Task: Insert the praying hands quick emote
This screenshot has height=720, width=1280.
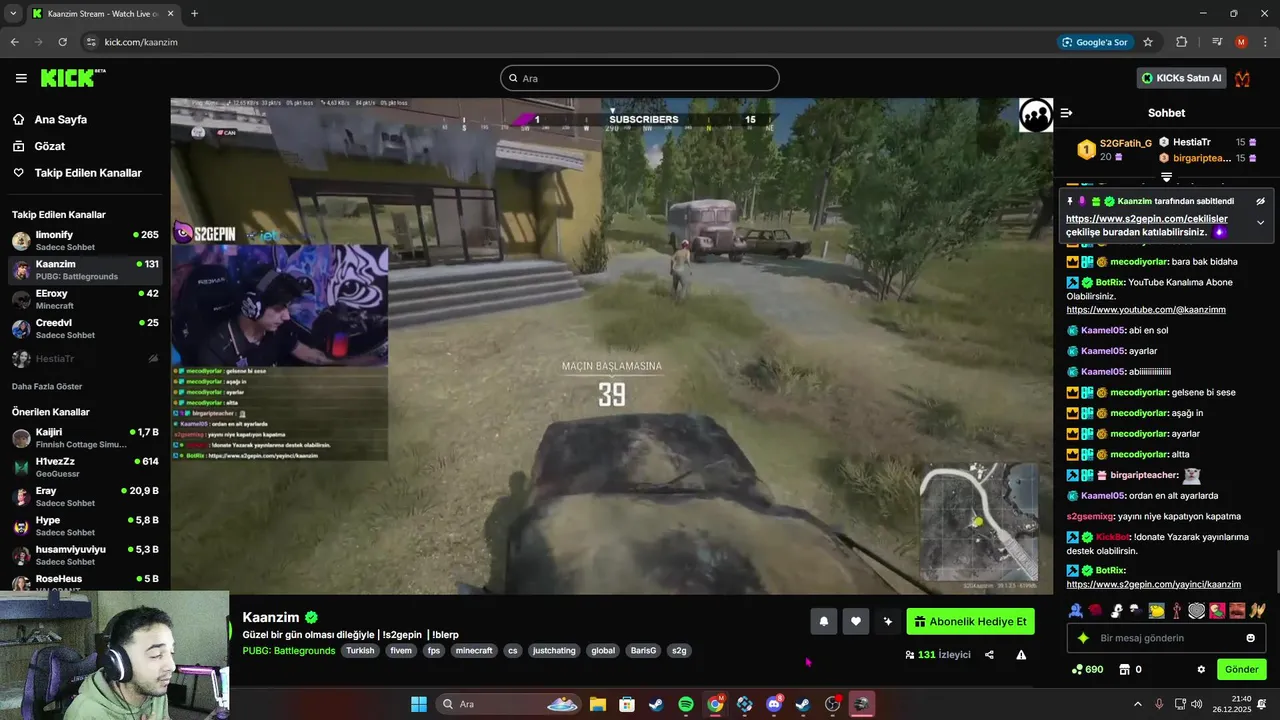Action: click(x=1257, y=610)
